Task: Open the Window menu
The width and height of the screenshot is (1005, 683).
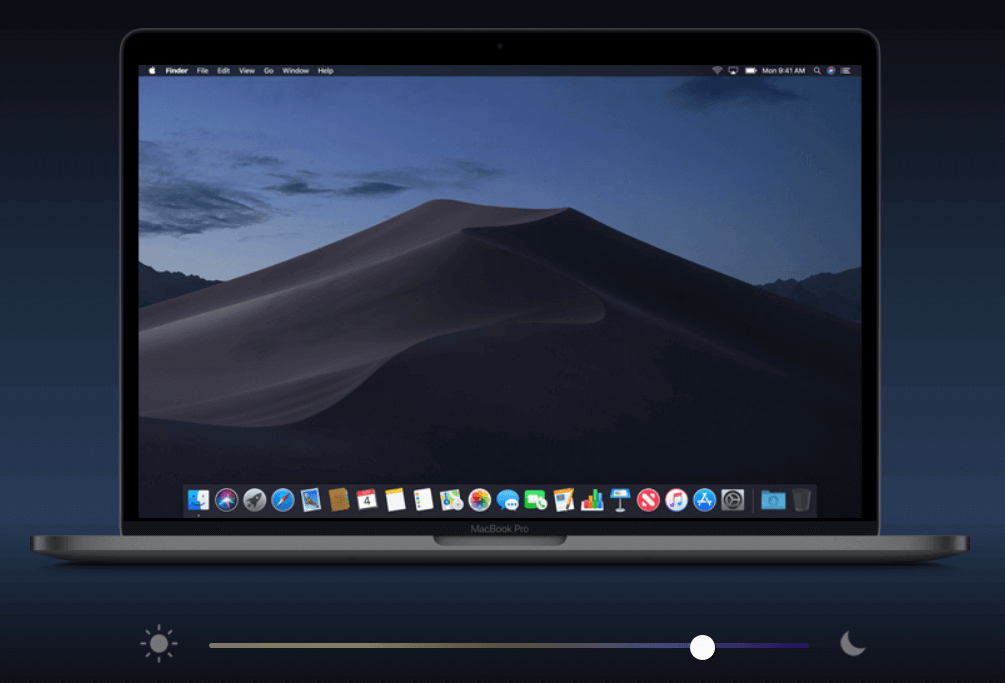Action: [x=295, y=70]
